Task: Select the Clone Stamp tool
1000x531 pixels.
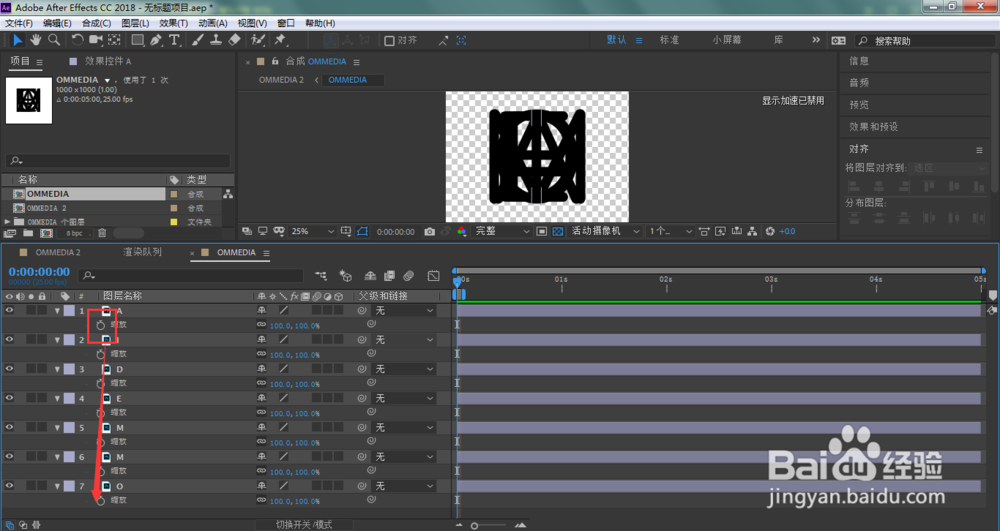Action: click(216, 40)
